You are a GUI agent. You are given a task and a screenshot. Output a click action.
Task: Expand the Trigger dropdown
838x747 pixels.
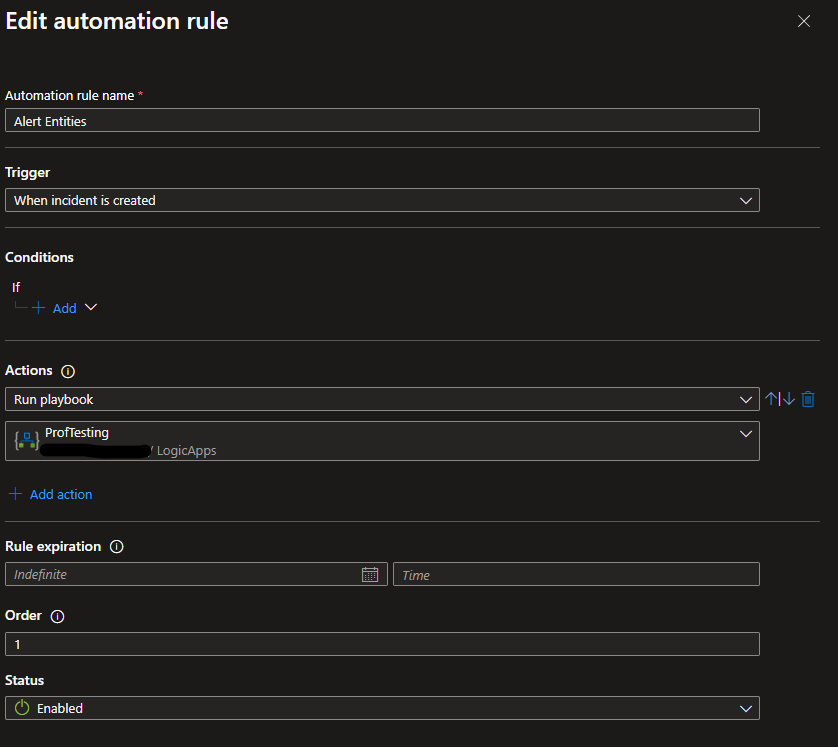745,200
